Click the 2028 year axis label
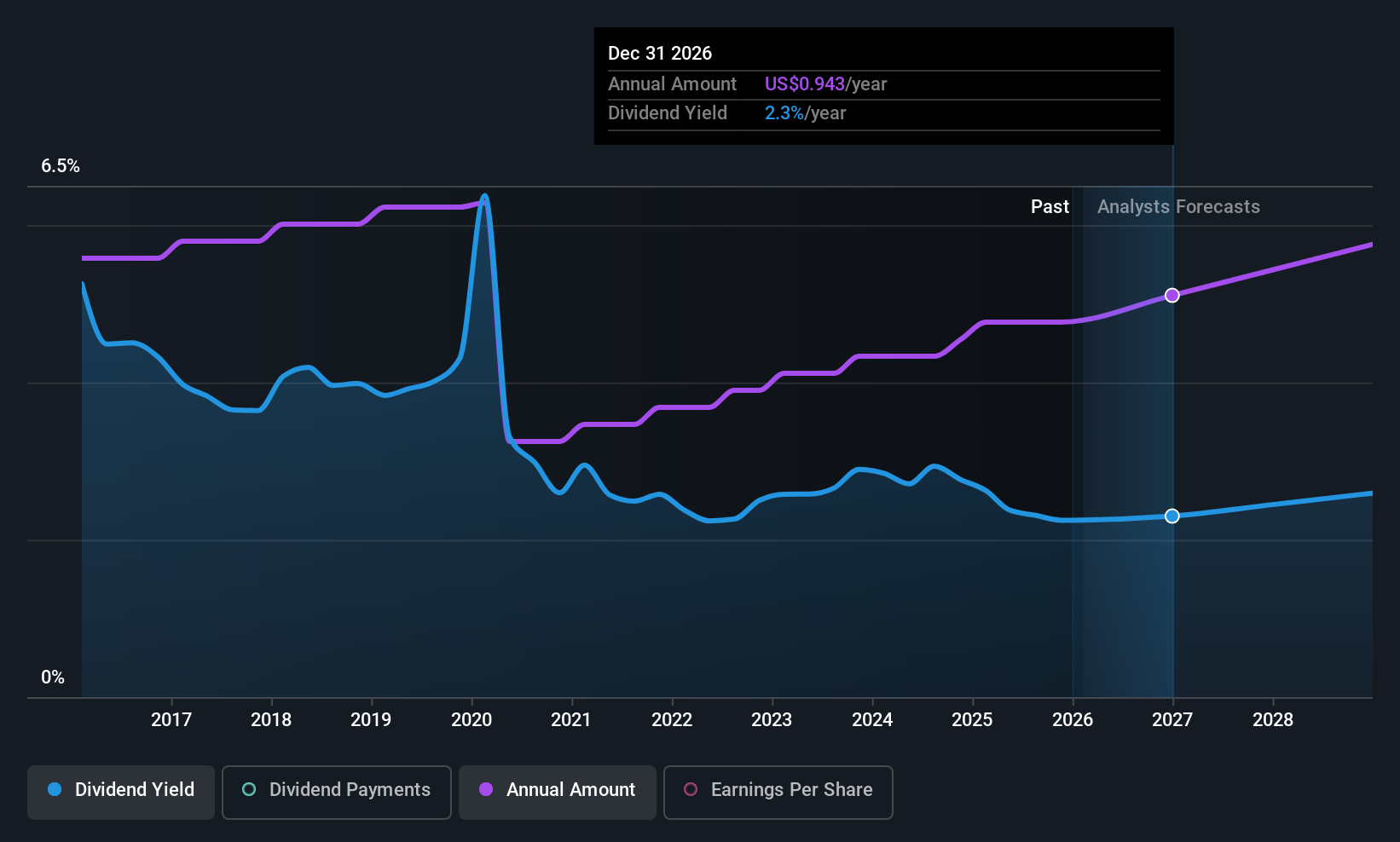Image resolution: width=1400 pixels, height=842 pixels. click(1273, 720)
